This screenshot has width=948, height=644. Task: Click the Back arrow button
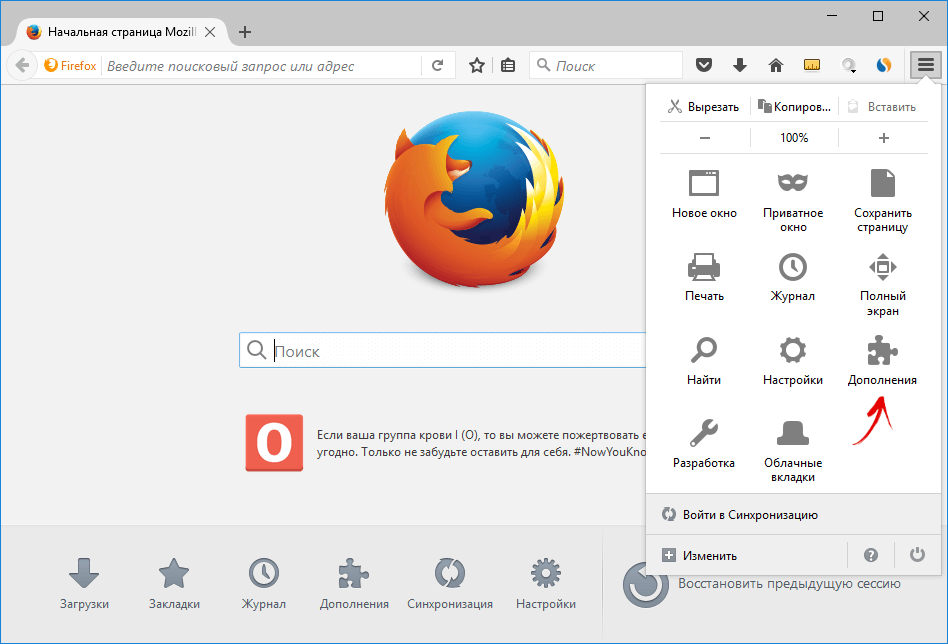point(22,65)
